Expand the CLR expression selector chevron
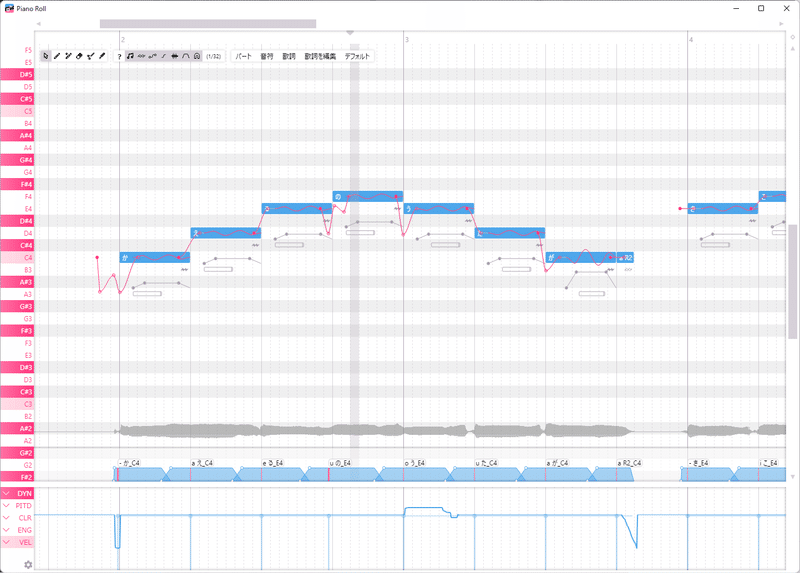 pyautogui.click(x=6, y=518)
